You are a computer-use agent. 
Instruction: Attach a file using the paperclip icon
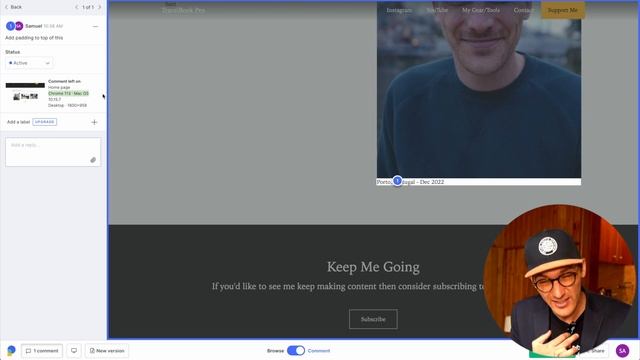[x=93, y=160]
